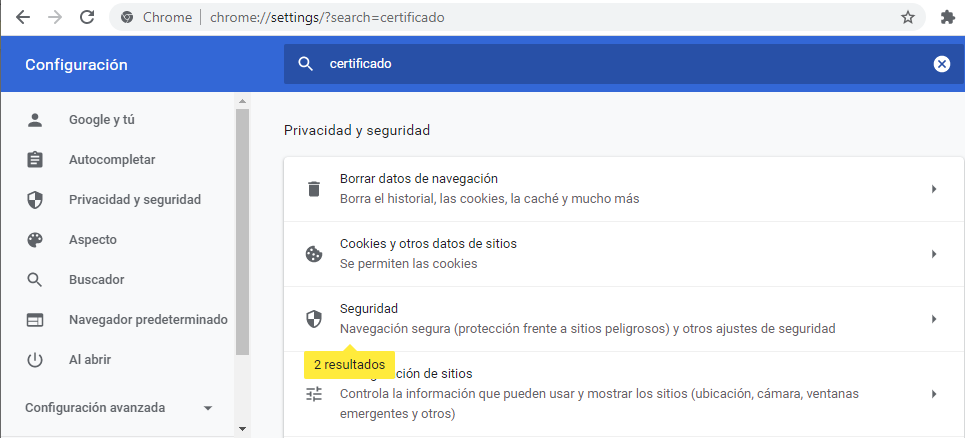
Task: Open Google y tú in sidebar
Action: coord(101,120)
